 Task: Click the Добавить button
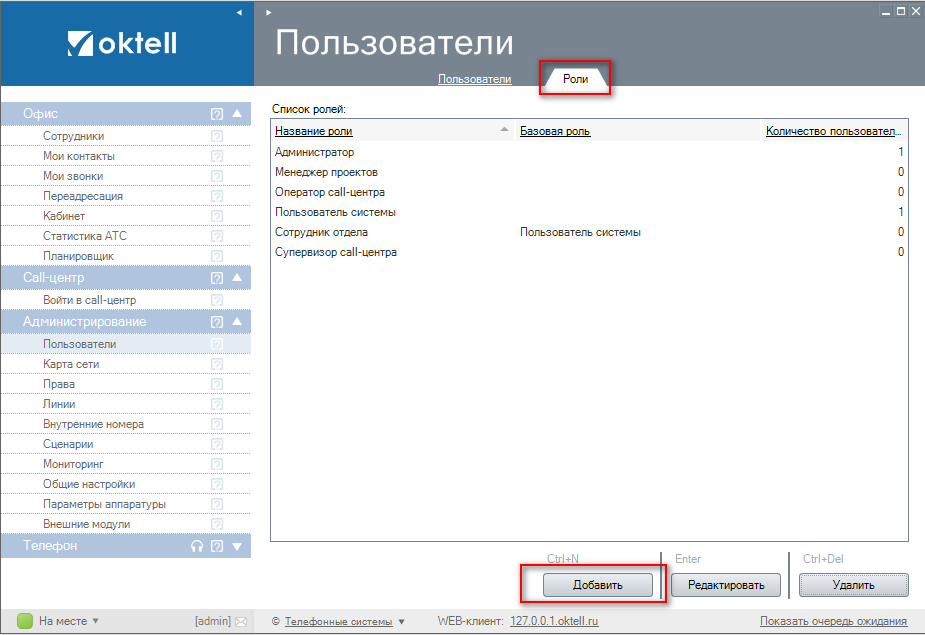[597, 585]
